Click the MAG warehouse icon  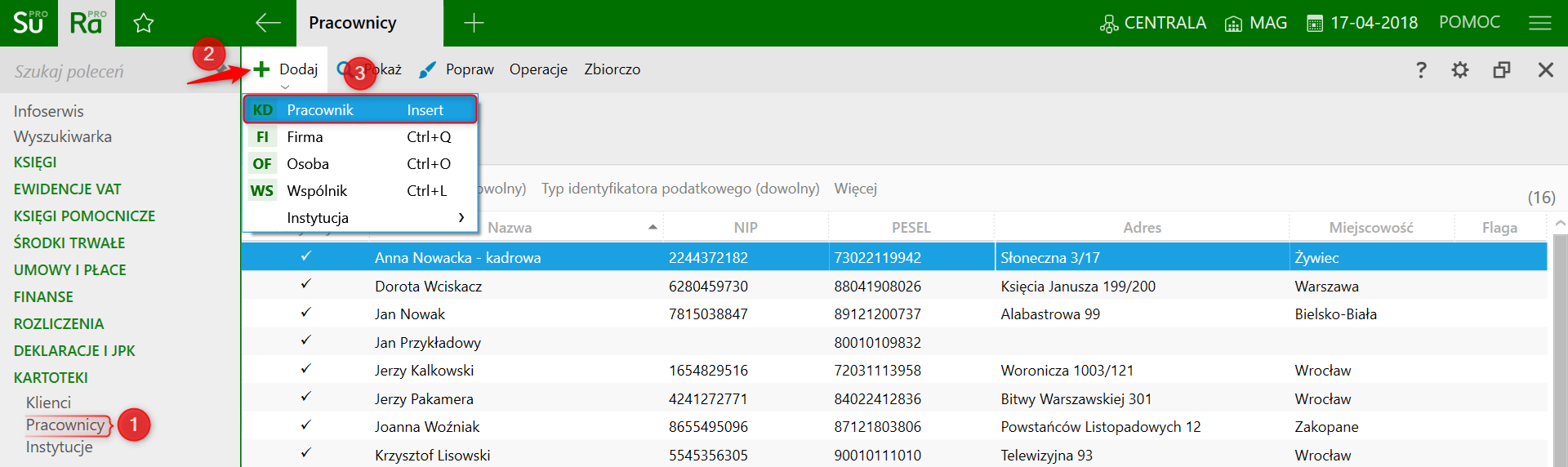pyautogui.click(x=1233, y=24)
